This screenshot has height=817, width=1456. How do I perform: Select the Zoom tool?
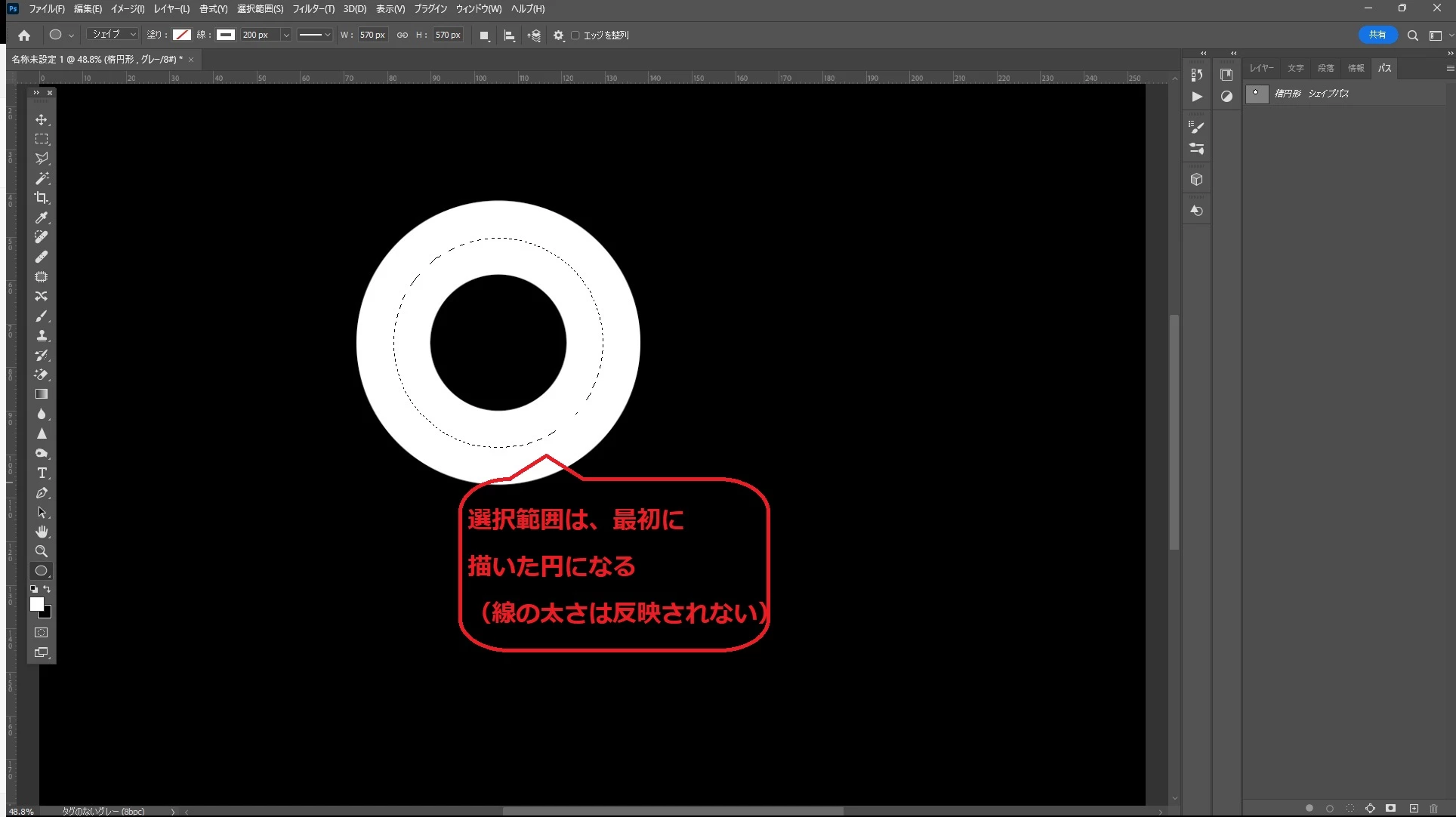click(x=42, y=551)
